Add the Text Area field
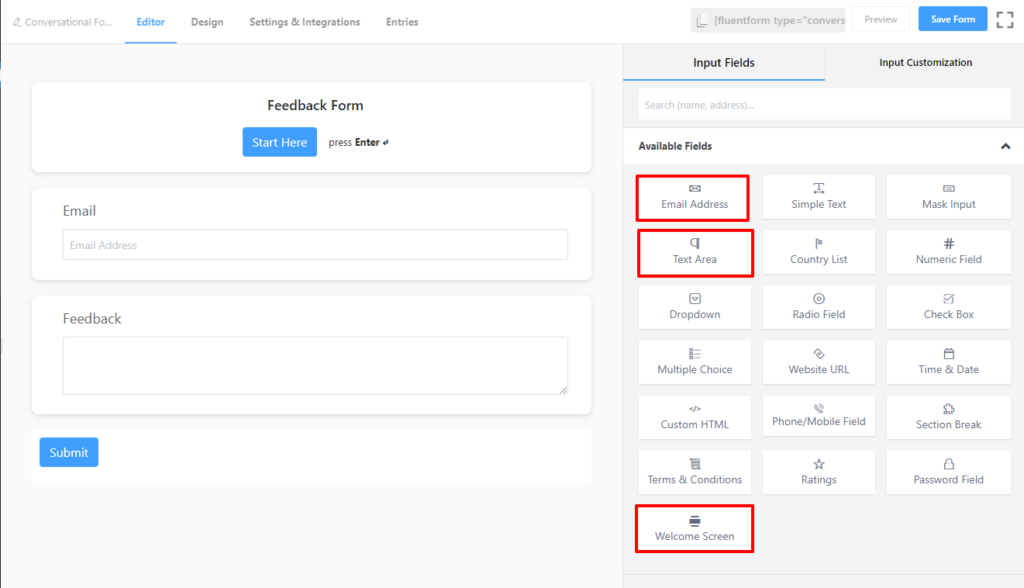Viewport: 1024px width, 588px height. click(x=695, y=252)
